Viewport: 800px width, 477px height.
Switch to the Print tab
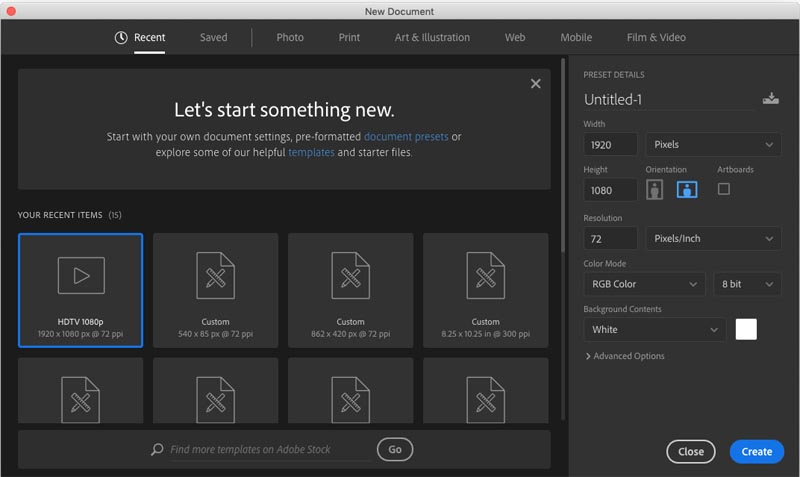click(x=349, y=37)
